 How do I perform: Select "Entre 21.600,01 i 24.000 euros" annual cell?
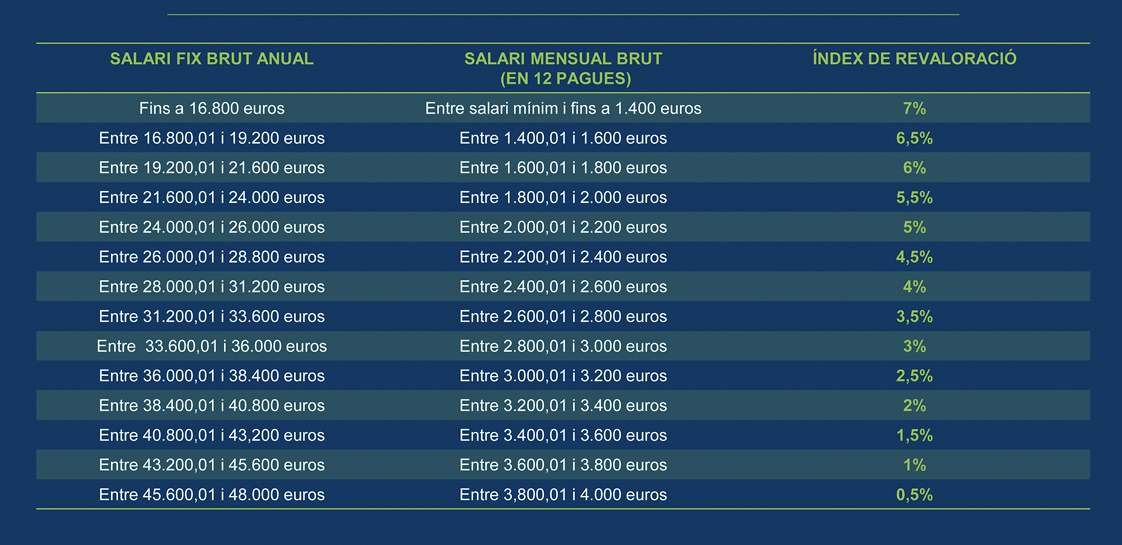coord(212,198)
